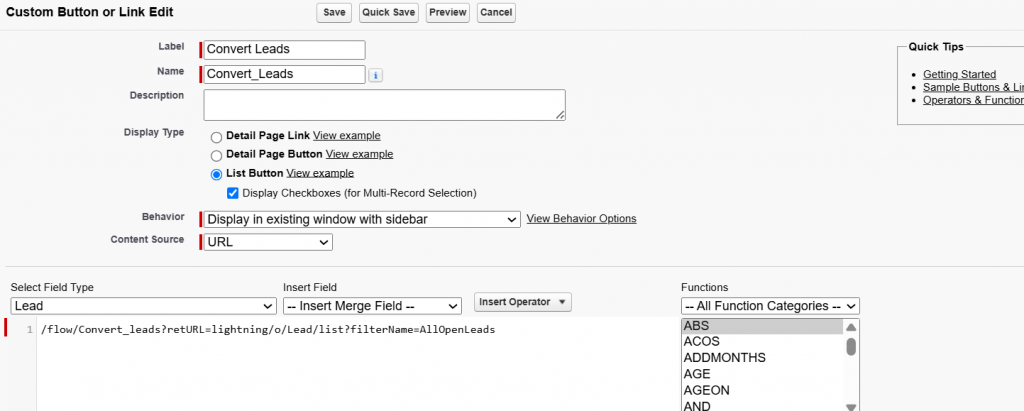Open the Insert Merge Field dropdown
The height and width of the screenshot is (411, 1024).
tap(372, 306)
